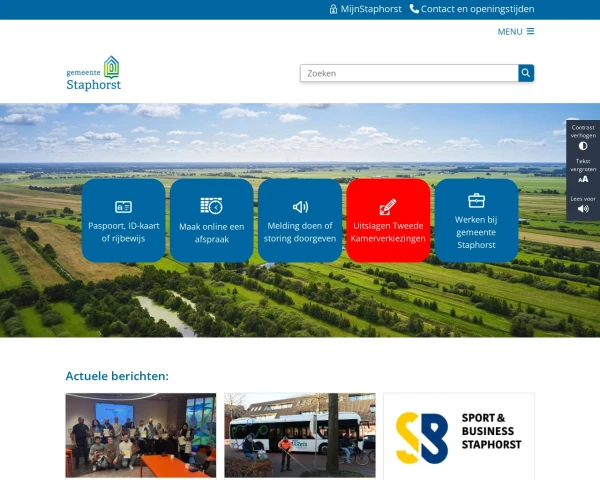Open Melding doen of storing doorgeven tile

coord(300,220)
